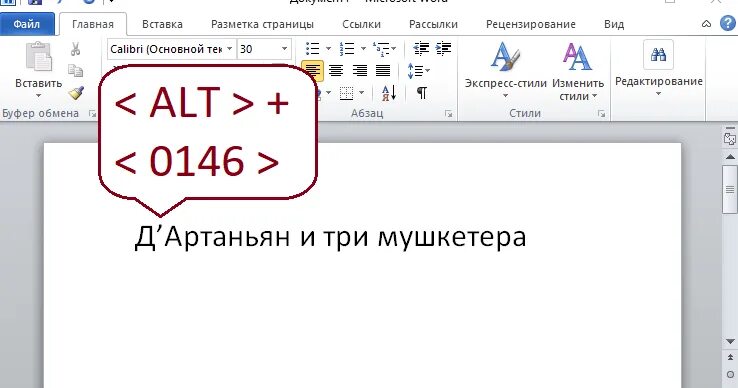Click the vertical scrollbar down arrow

(730, 341)
